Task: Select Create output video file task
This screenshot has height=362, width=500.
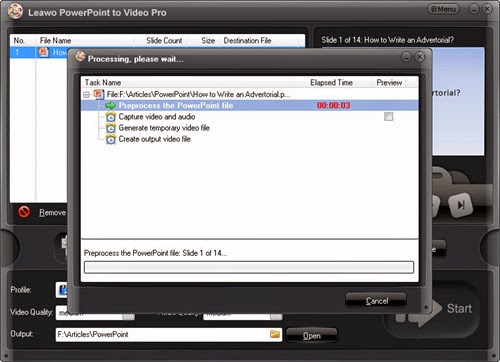Action: 154,139
